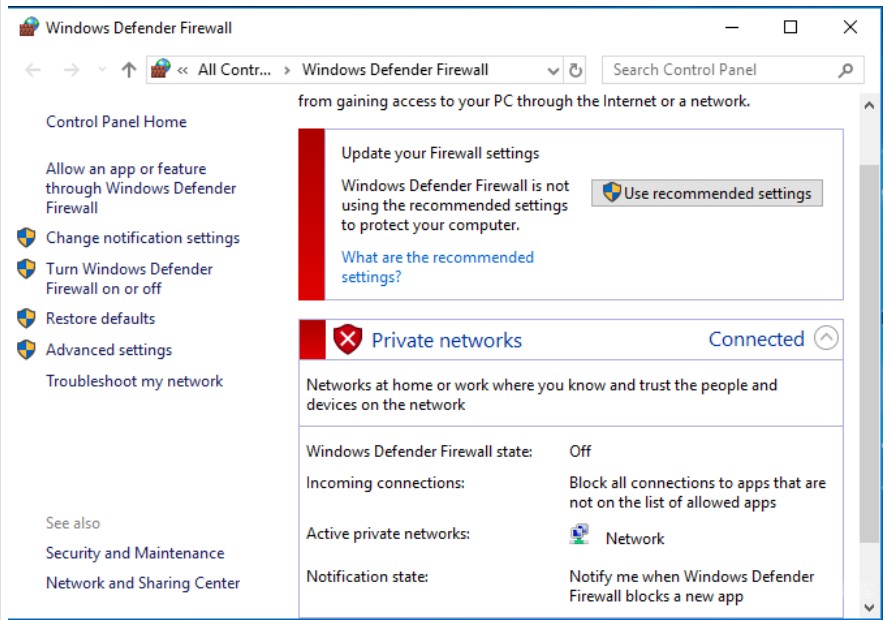Maximize the Firewall window

pos(790,27)
